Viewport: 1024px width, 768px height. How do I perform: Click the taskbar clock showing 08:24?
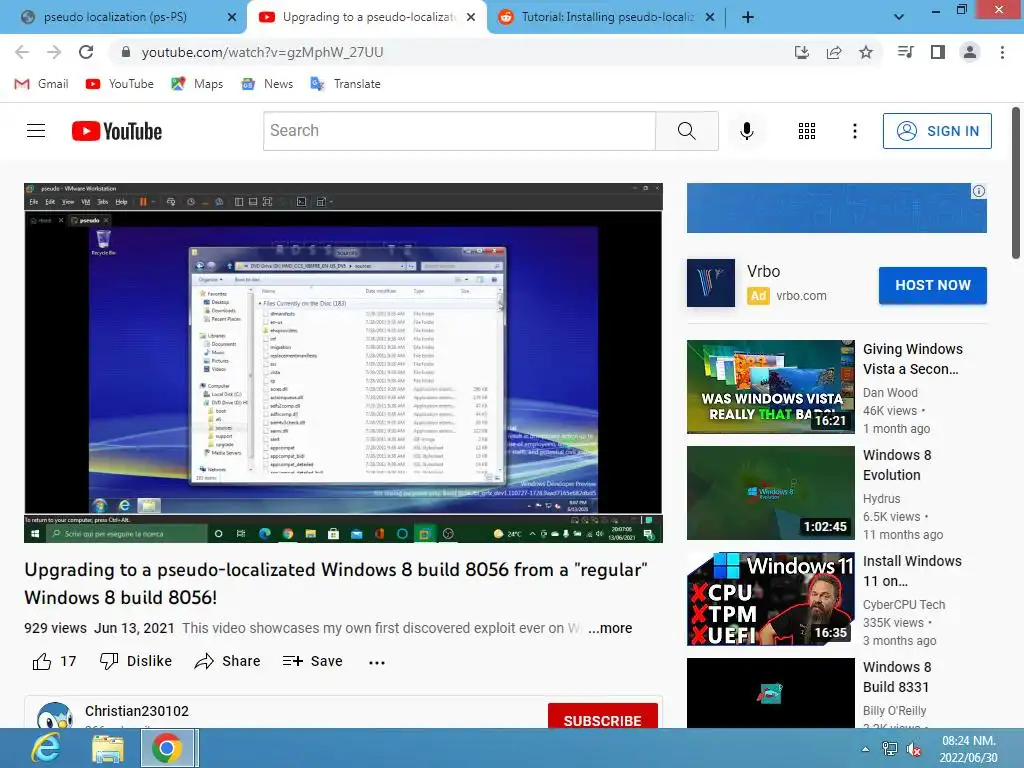968,749
